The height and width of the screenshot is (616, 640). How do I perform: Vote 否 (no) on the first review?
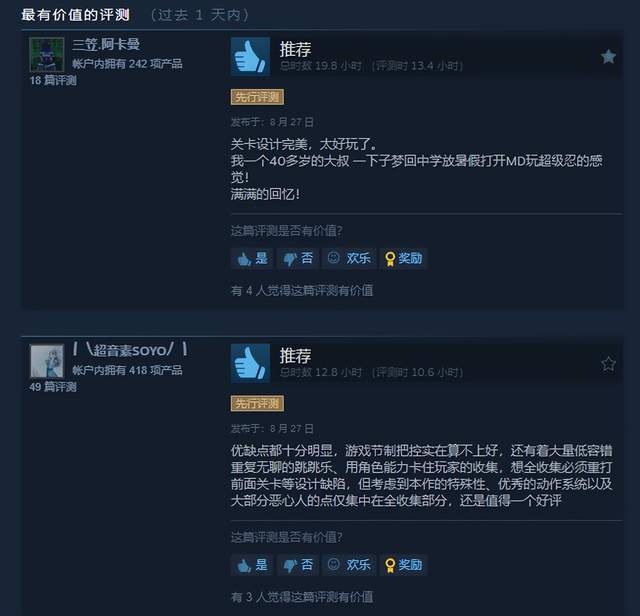coord(298,258)
